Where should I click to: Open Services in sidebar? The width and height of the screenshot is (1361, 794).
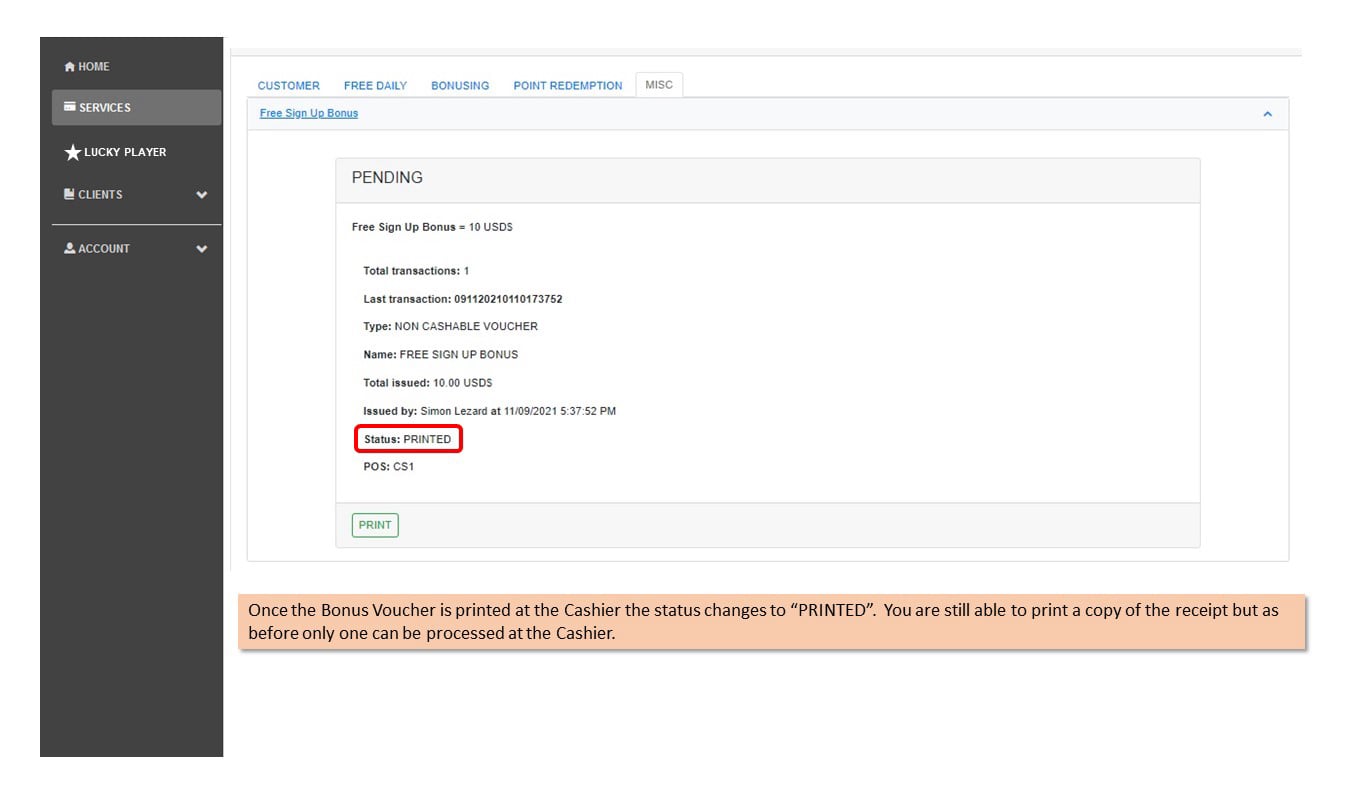click(137, 107)
